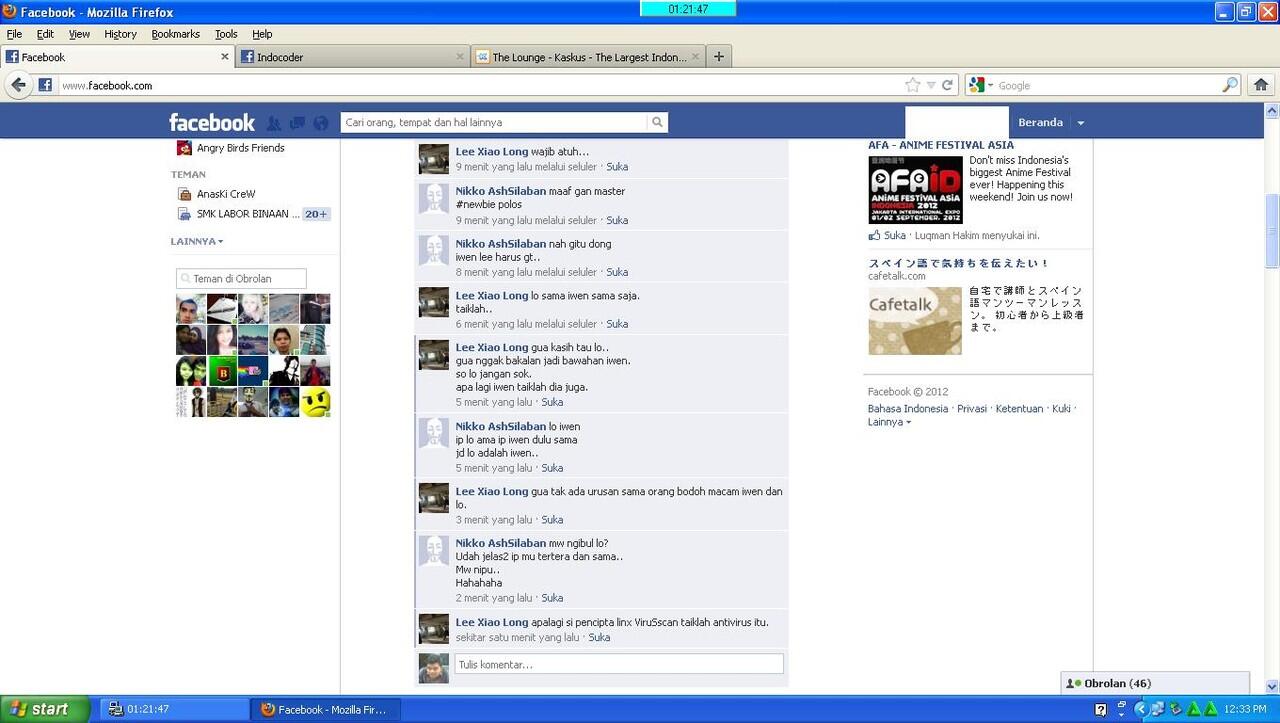
Task: Click the Teman di Obrolan search field
Action: point(241,279)
